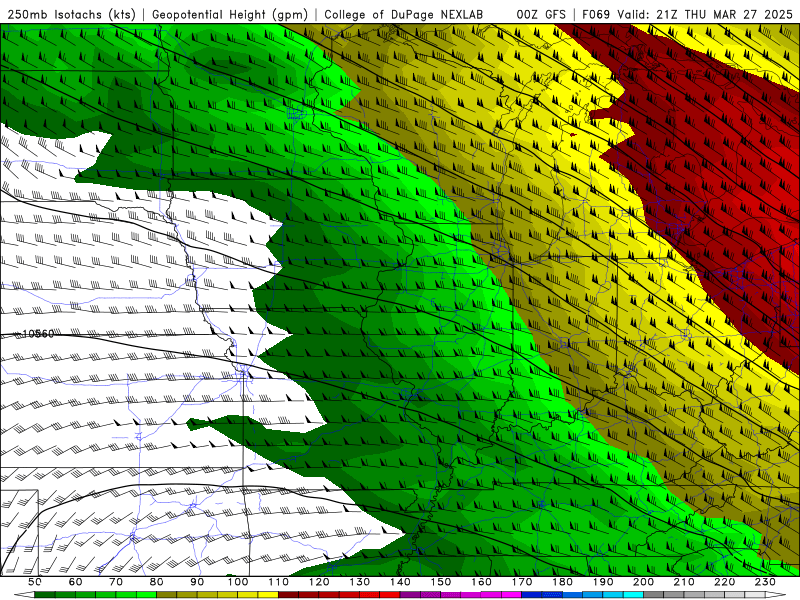Click the '00Z GFS' model run label

click(x=541, y=14)
